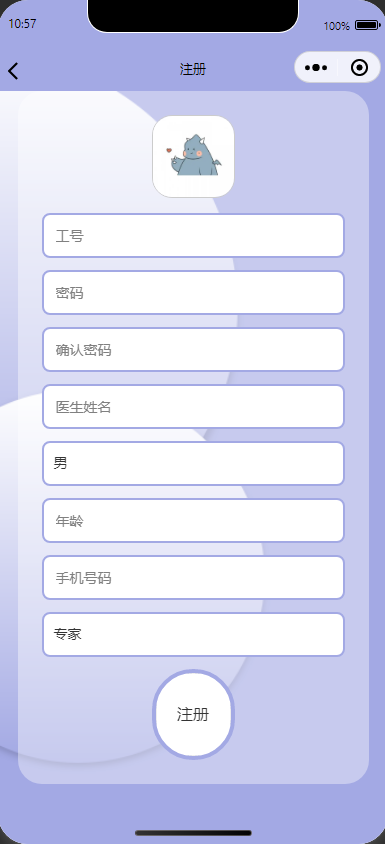Go back using the left arrow icon
Screen dimensions: 385x844
(13, 70)
